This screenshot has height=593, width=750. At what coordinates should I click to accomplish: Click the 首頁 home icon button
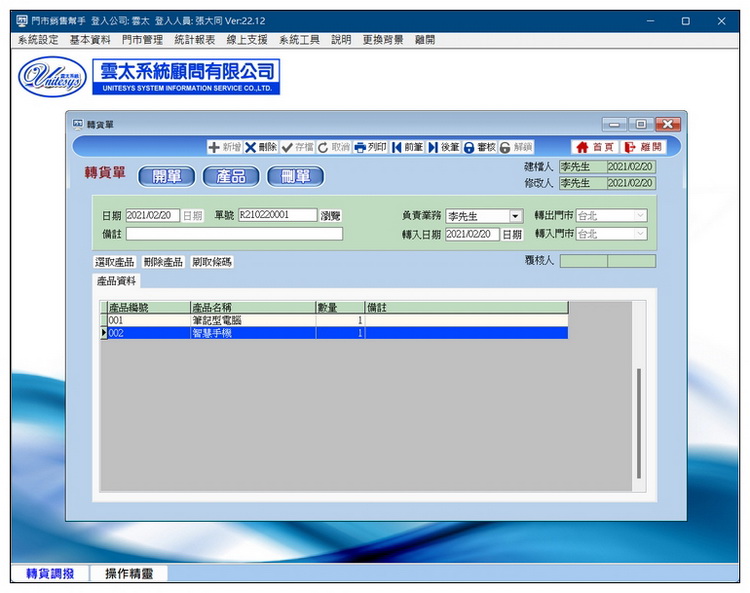[581, 147]
